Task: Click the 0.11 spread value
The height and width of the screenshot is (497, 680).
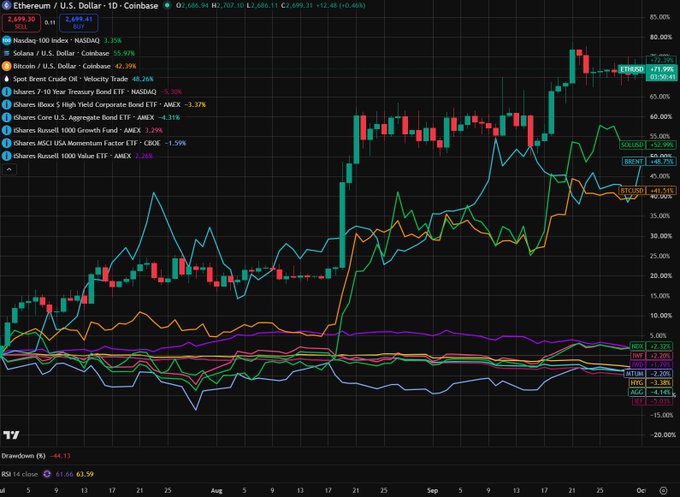Action: [x=50, y=23]
